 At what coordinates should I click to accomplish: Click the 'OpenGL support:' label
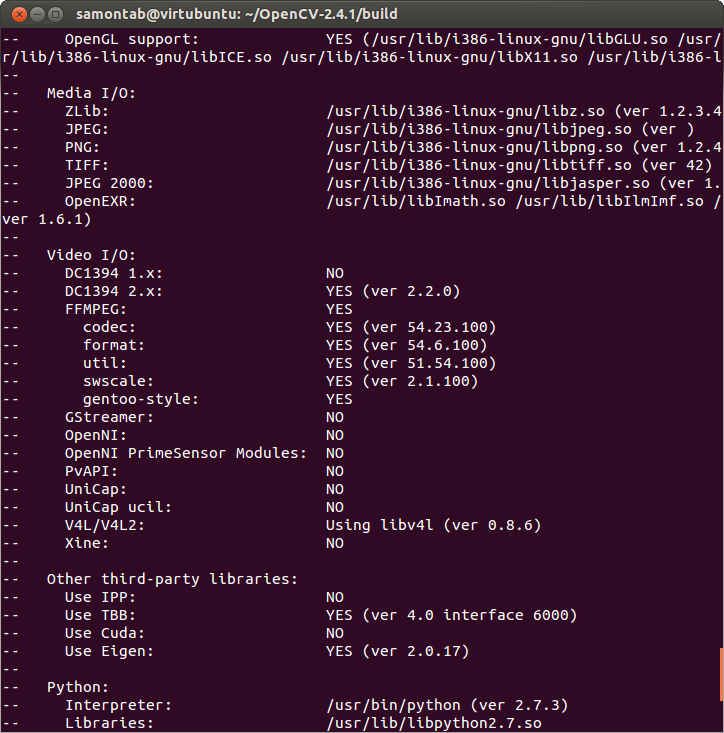(x=132, y=39)
